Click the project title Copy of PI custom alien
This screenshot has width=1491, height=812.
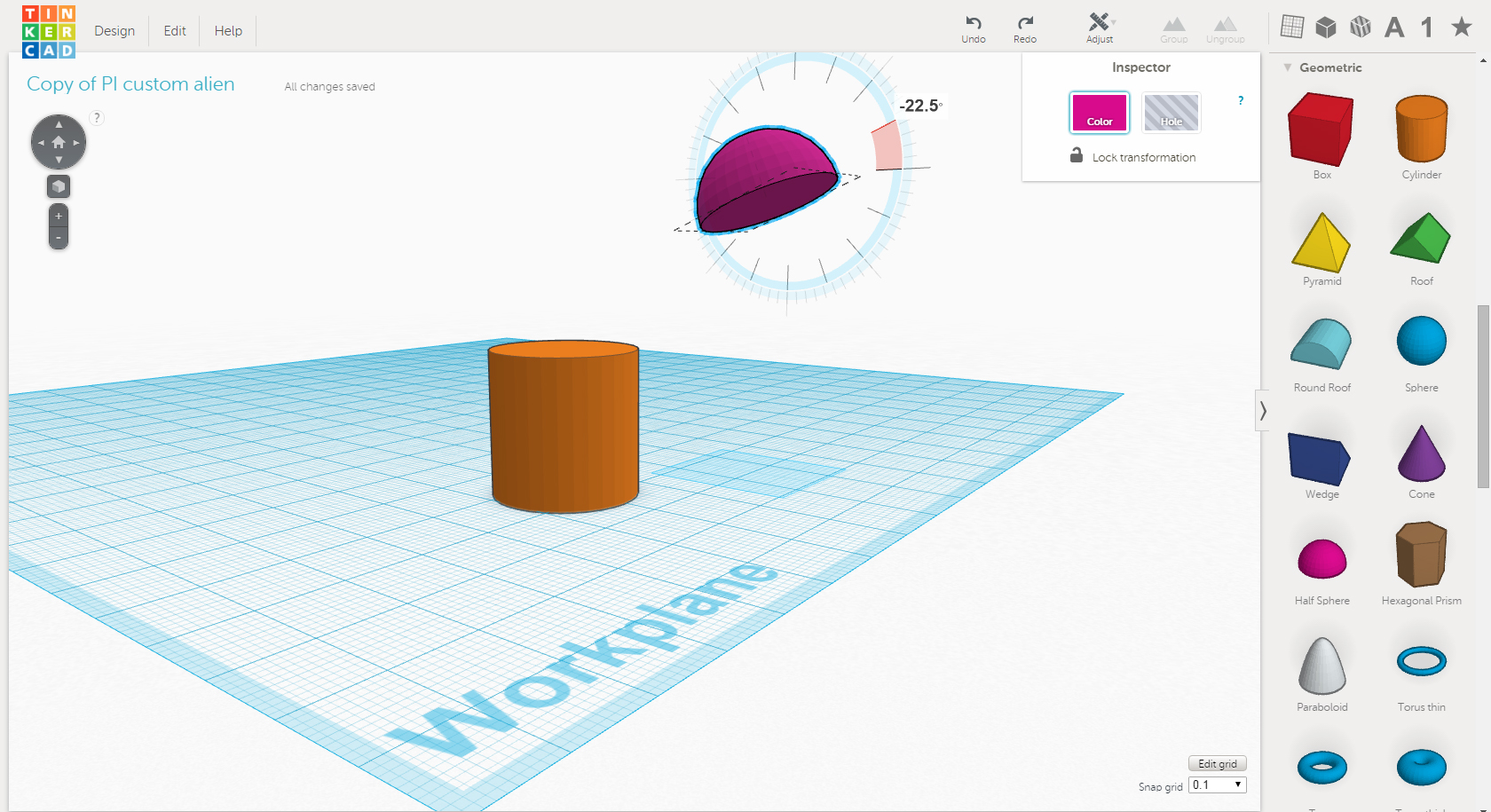coord(130,83)
